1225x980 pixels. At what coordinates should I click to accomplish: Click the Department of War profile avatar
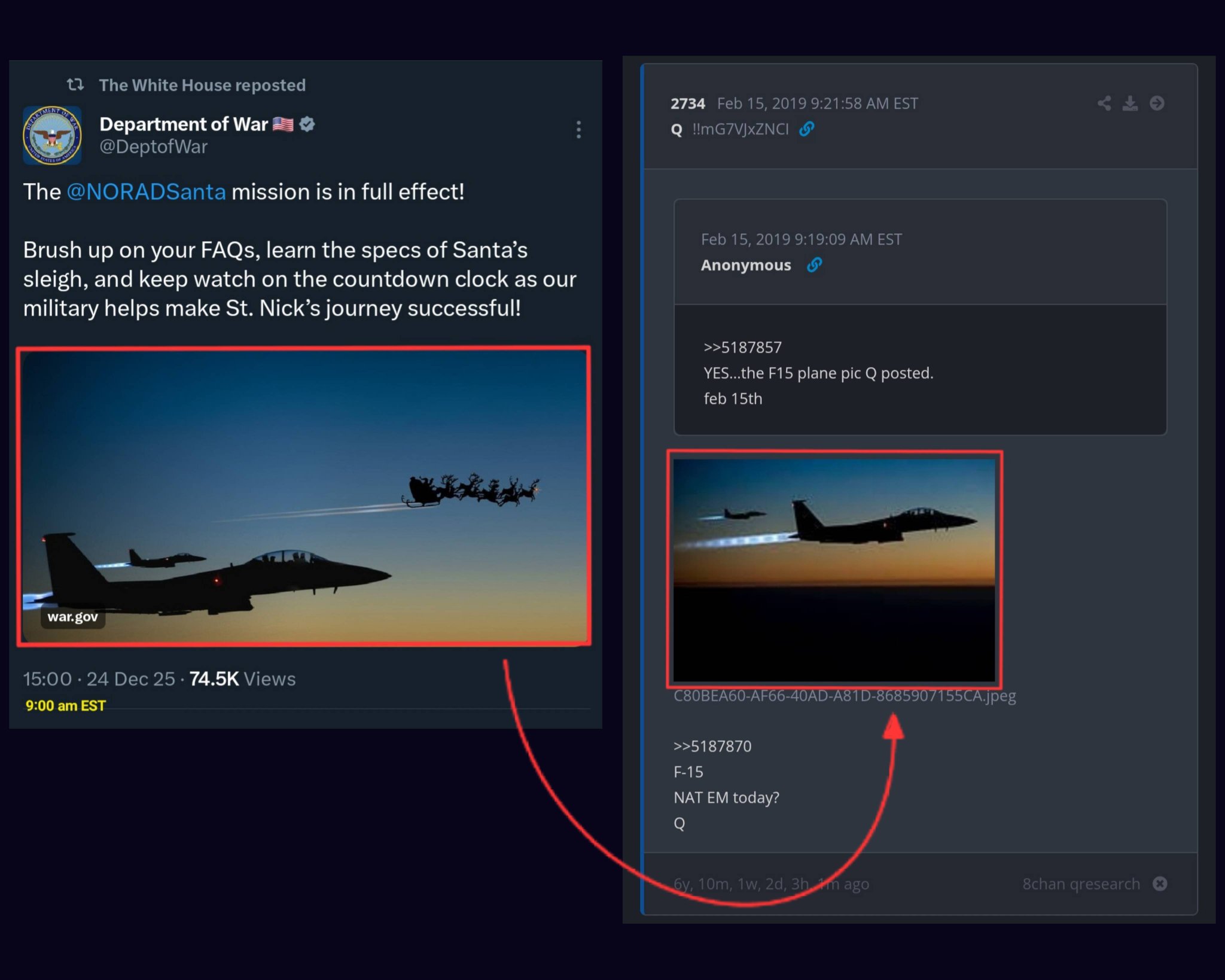(x=52, y=135)
